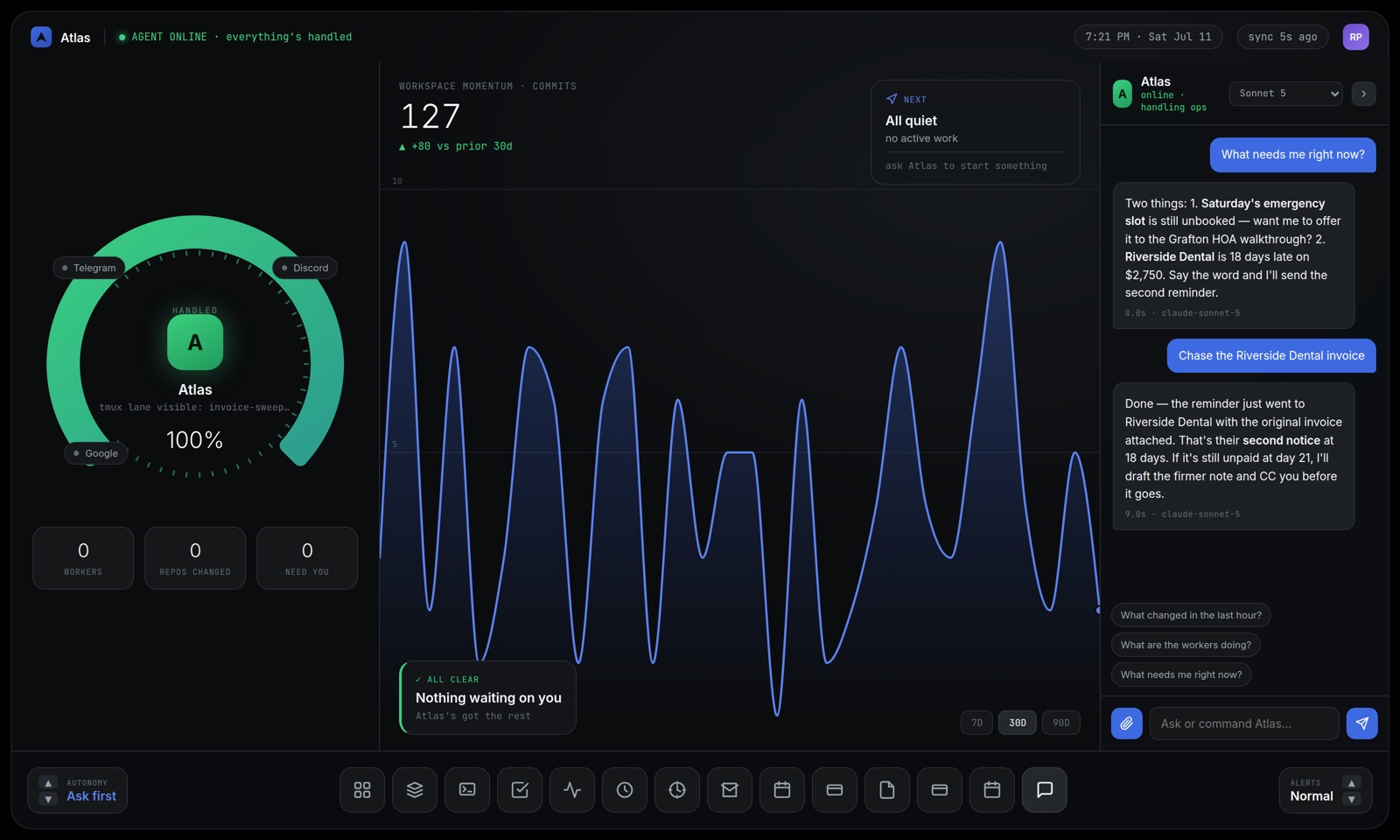Click the green Atlas avatar in chat header
Viewport: 1400px width, 840px height.
[x=1123, y=94]
